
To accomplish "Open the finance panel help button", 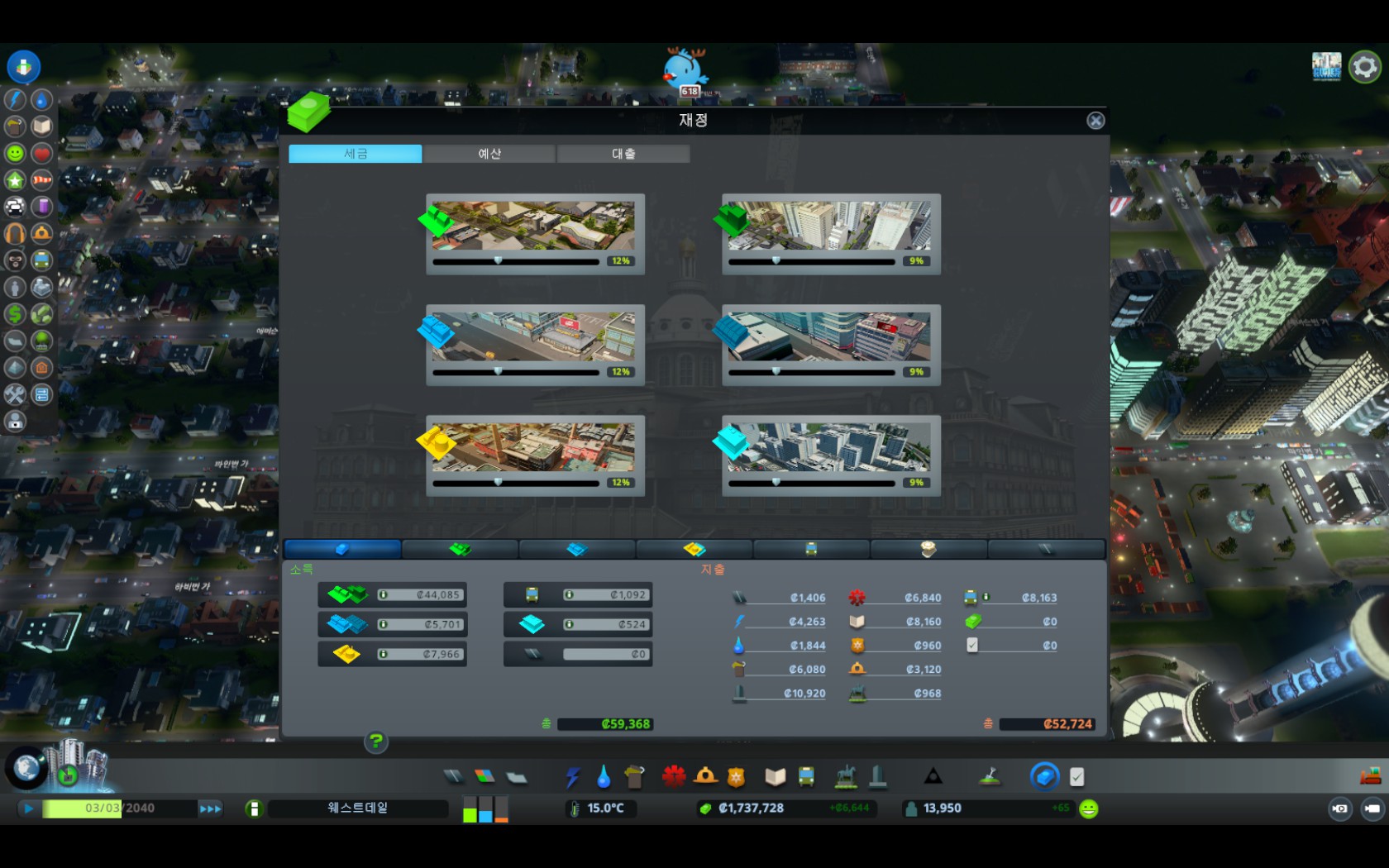I will [376, 742].
